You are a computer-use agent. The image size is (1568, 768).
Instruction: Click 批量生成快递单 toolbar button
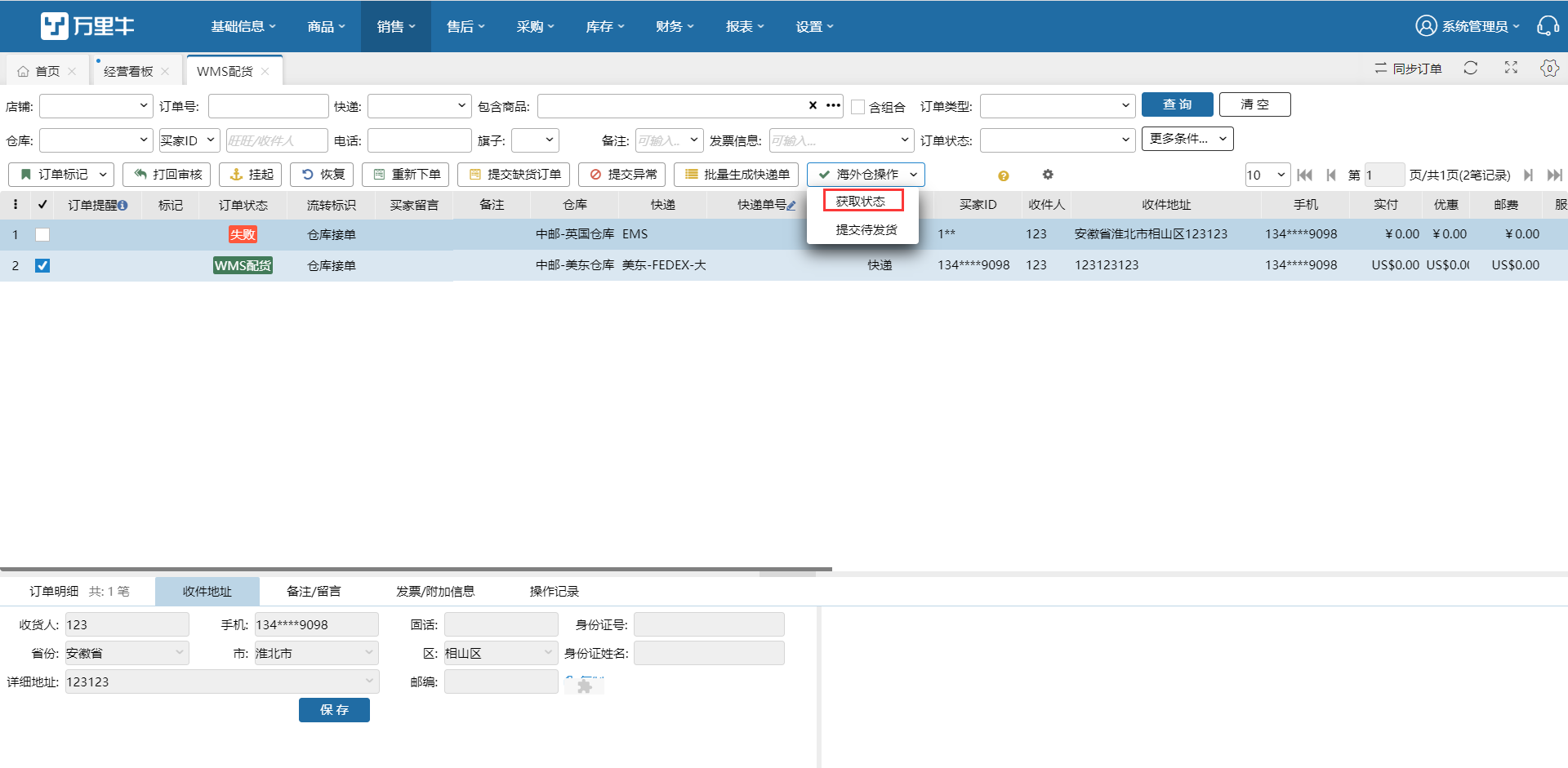point(736,175)
